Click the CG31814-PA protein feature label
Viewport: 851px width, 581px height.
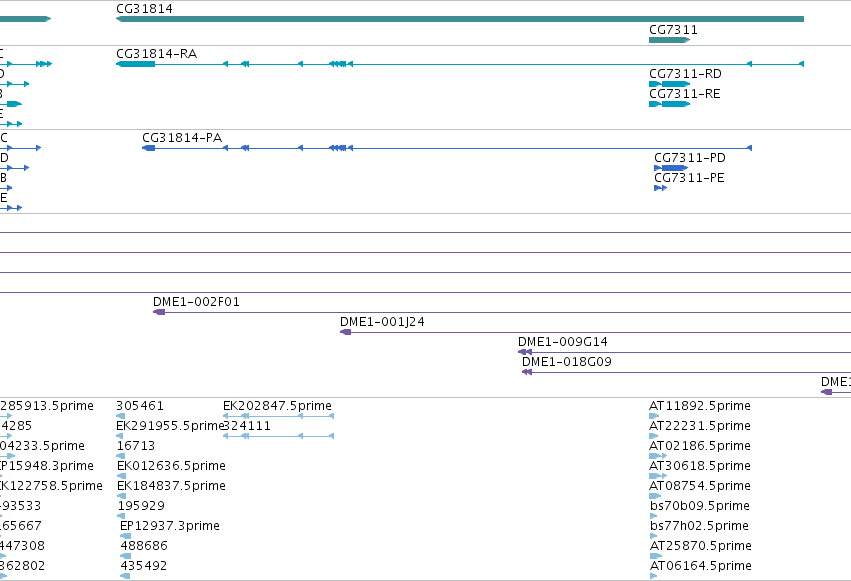pos(182,138)
